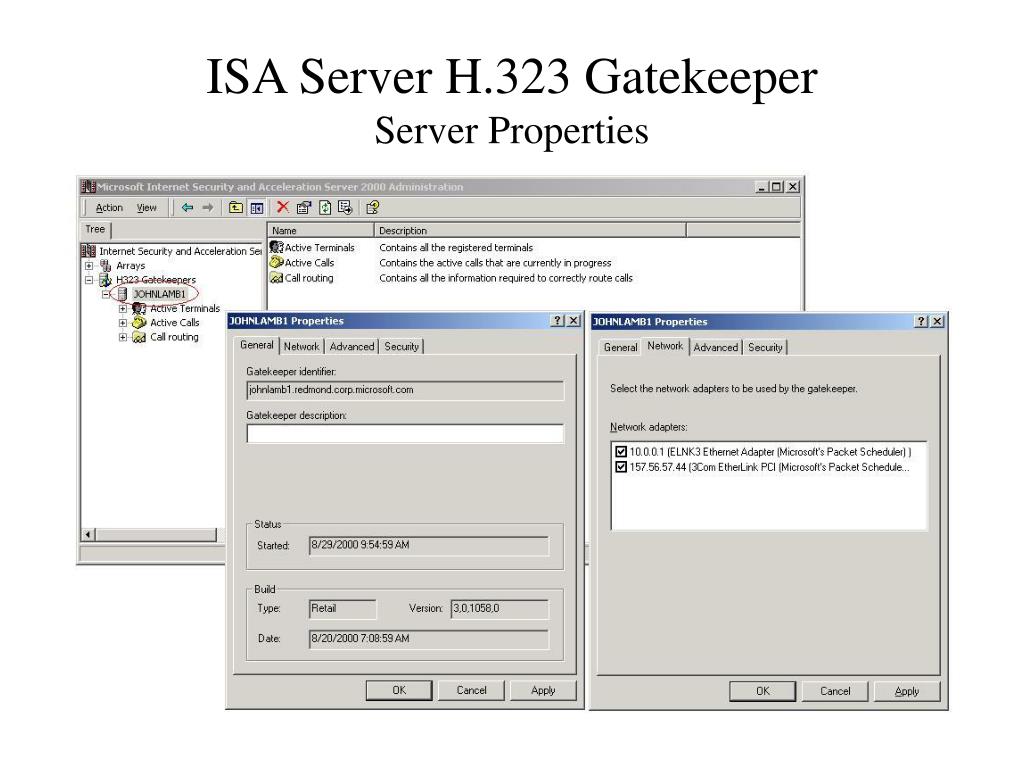The width and height of the screenshot is (1024, 768).
Task: Click the red Delete X toolbar icon
Action: tap(282, 207)
